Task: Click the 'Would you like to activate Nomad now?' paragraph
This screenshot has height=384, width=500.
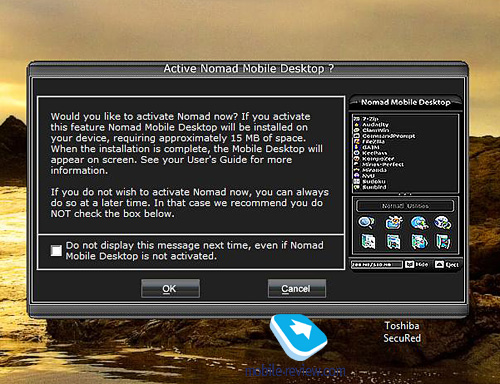Action: click(187, 143)
